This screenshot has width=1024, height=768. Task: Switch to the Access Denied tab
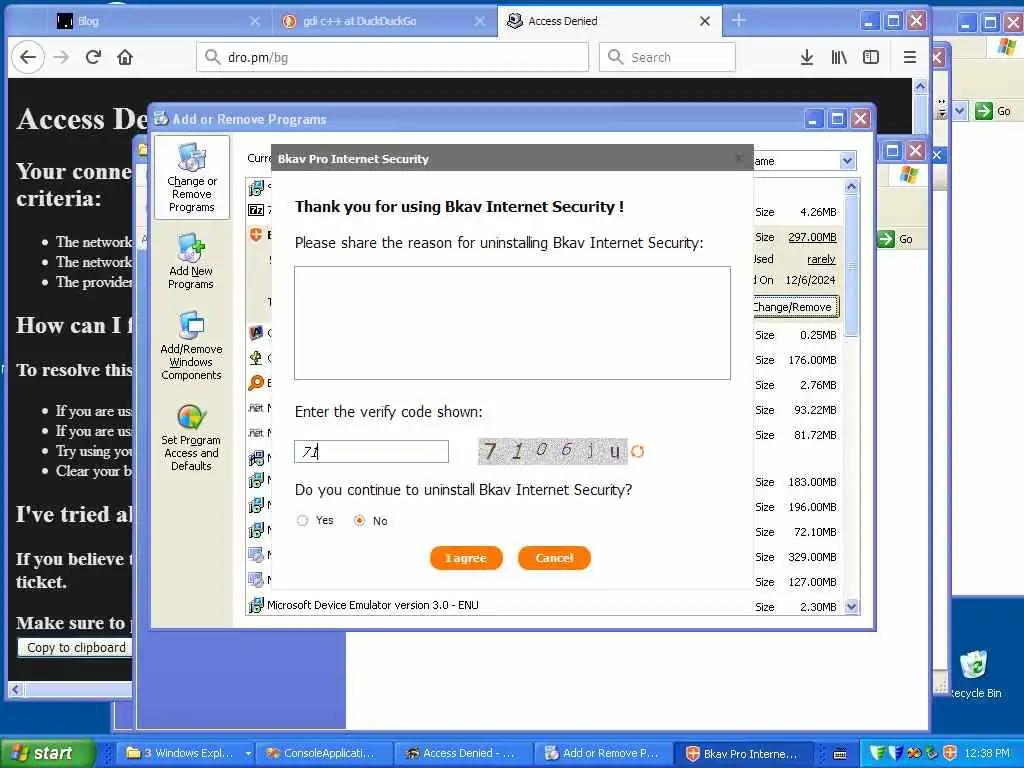click(x=609, y=21)
